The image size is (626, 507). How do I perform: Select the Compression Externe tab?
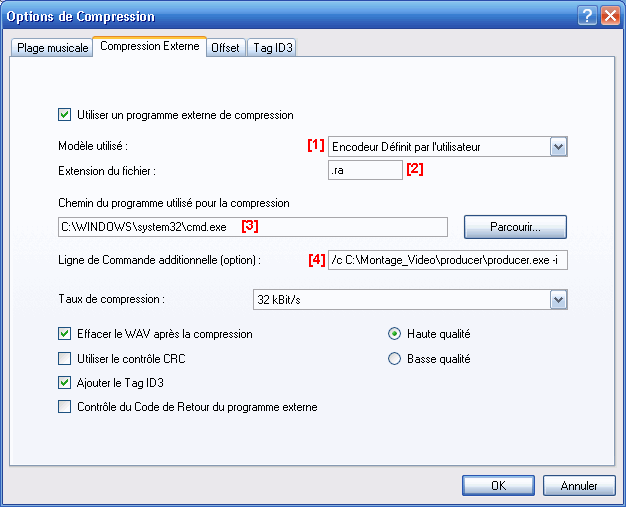point(150,46)
